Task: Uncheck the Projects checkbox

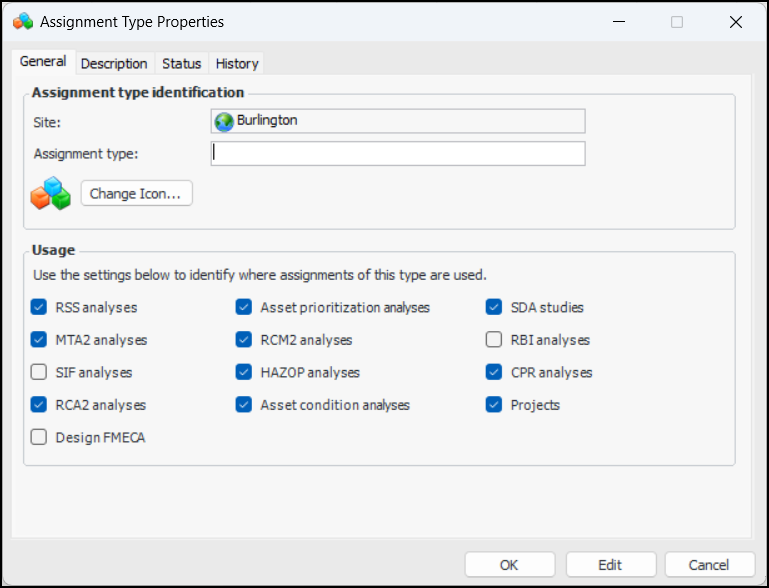Action: tap(494, 405)
